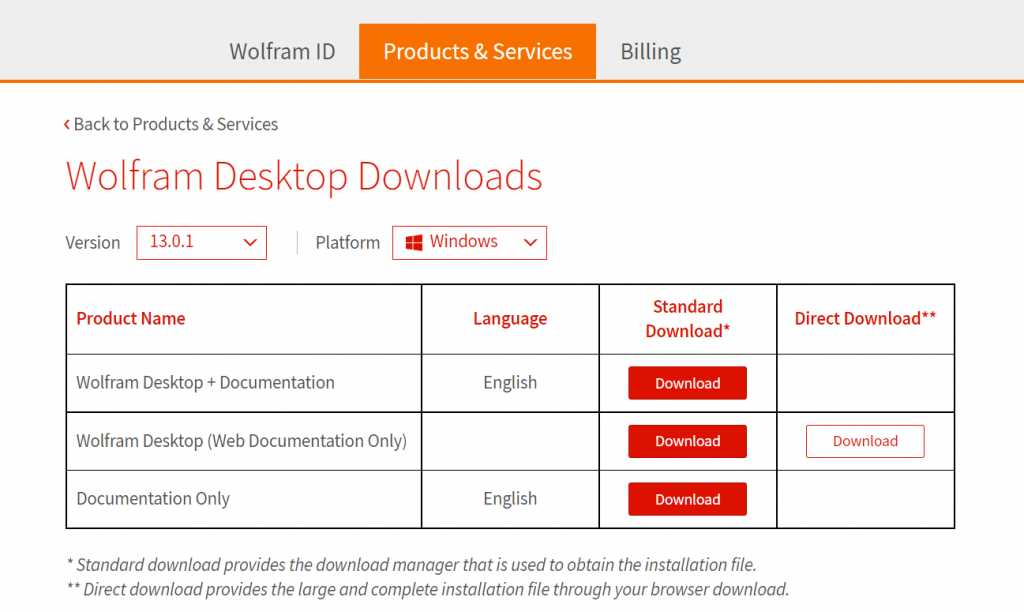Open the Billing tab
Screen dimensions: 1024x612
click(x=650, y=51)
